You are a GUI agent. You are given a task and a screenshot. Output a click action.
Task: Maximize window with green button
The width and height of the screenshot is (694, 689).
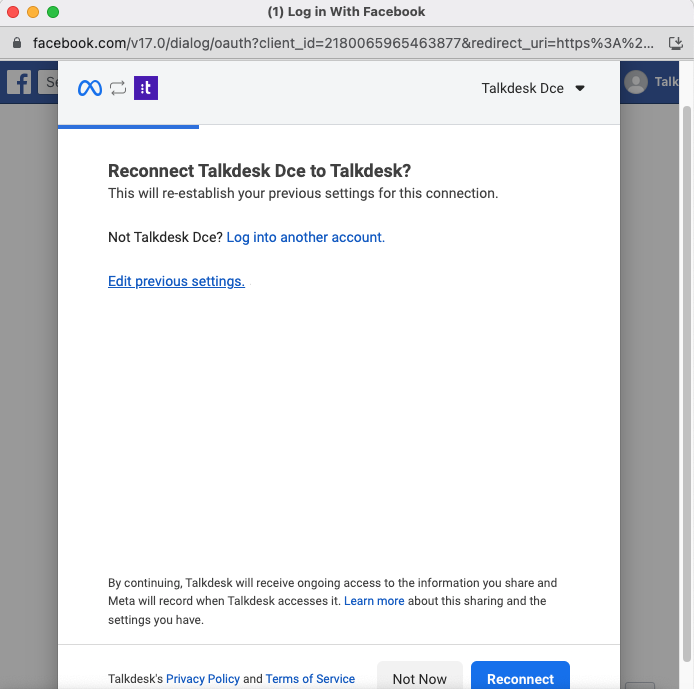[x=53, y=12]
